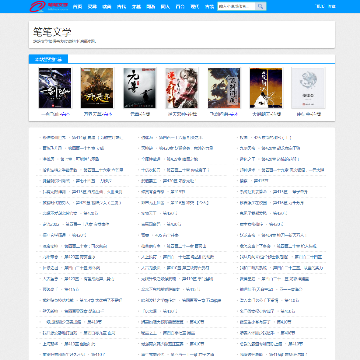Select the first navigation item beside the logo
The height and width of the screenshot is (360, 360).
77,6
